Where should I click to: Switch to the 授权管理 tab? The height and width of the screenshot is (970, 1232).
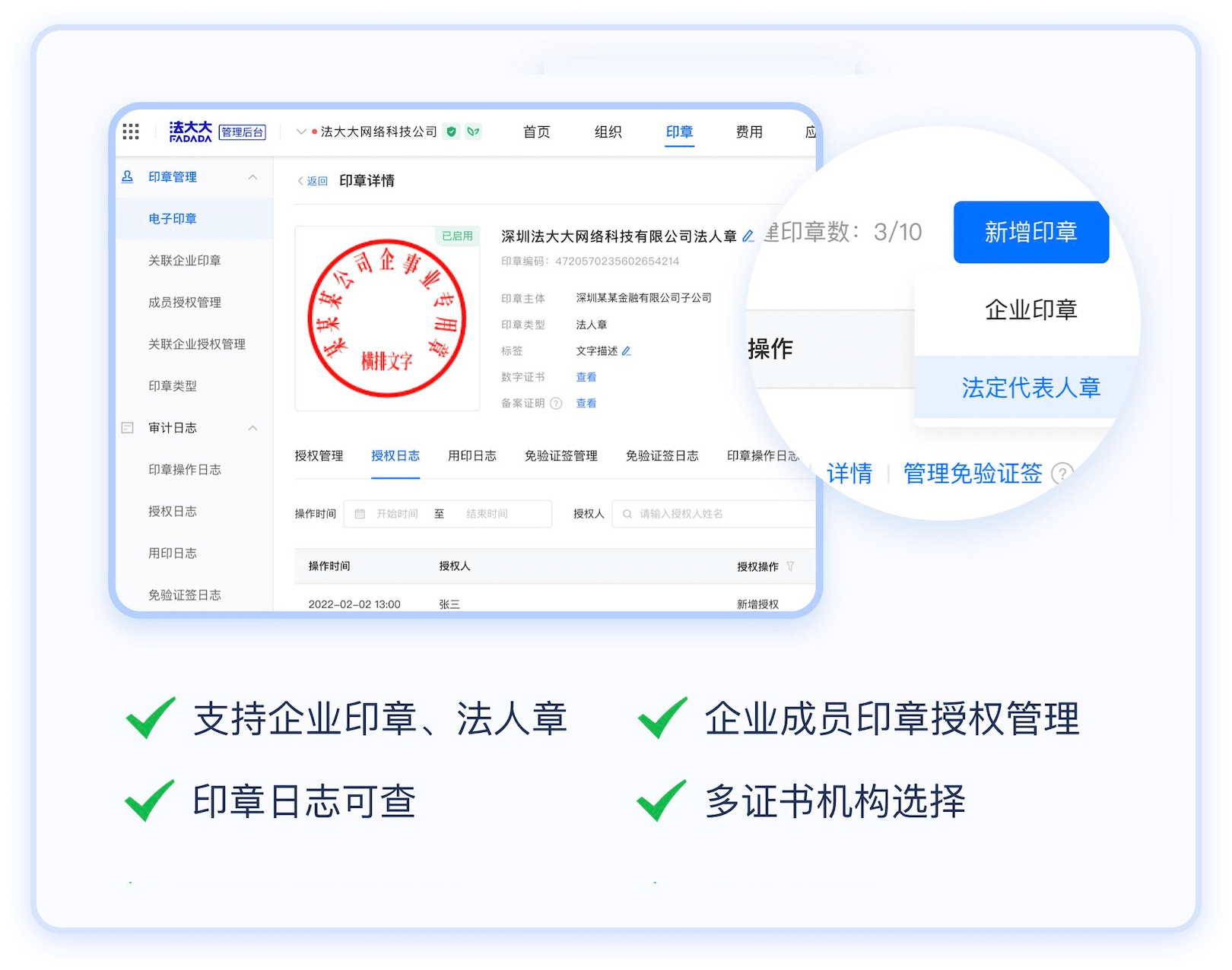(319, 455)
